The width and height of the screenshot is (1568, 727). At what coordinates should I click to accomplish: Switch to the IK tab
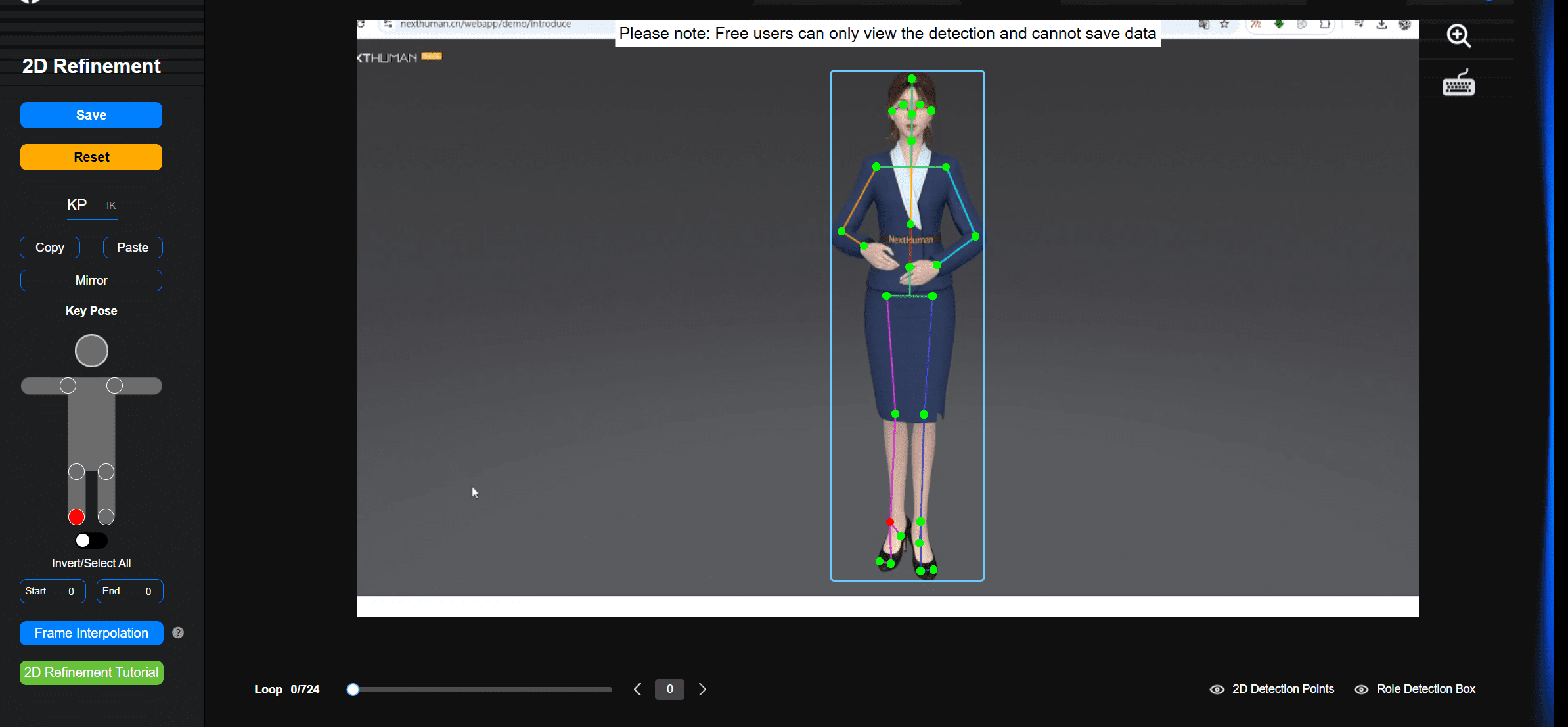click(x=111, y=206)
